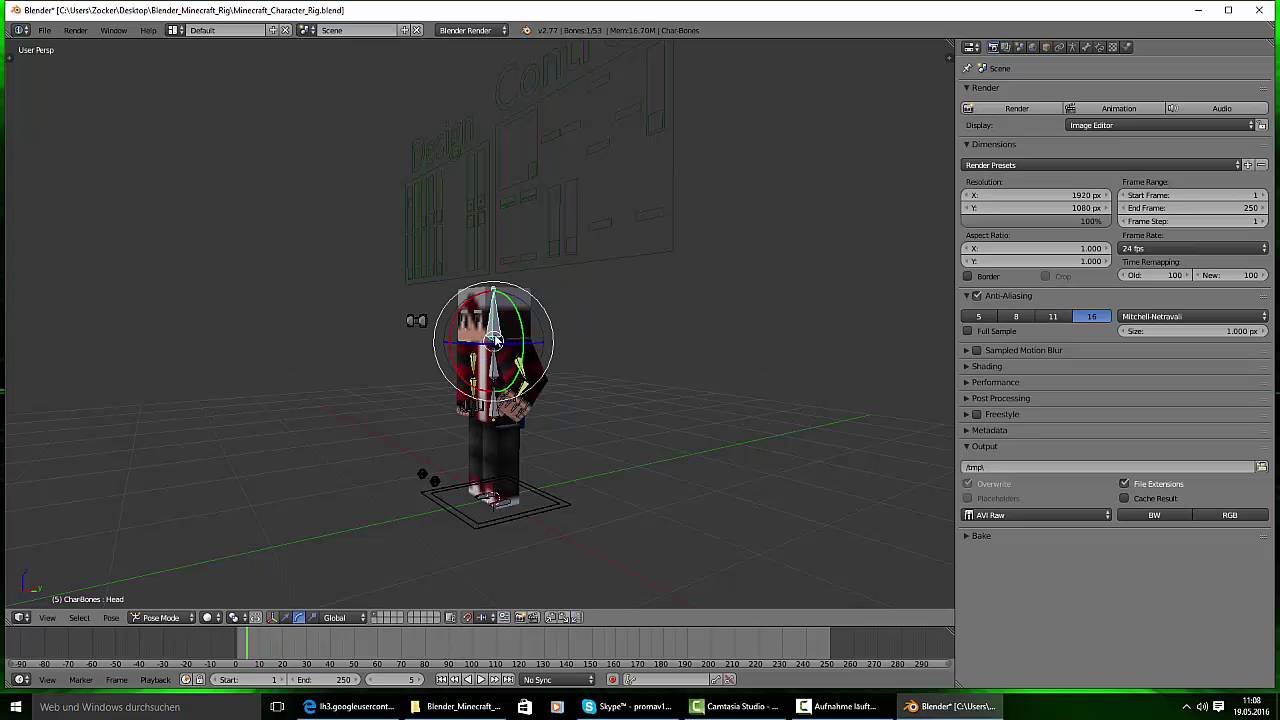Open the Windows Start menu

pyautogui.click(x=16, y=706)
